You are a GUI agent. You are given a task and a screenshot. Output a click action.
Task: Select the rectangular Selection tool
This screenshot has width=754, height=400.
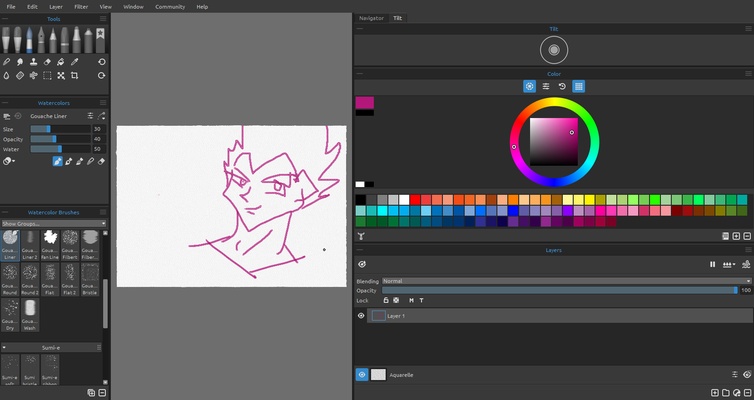(x=47, y=75)
